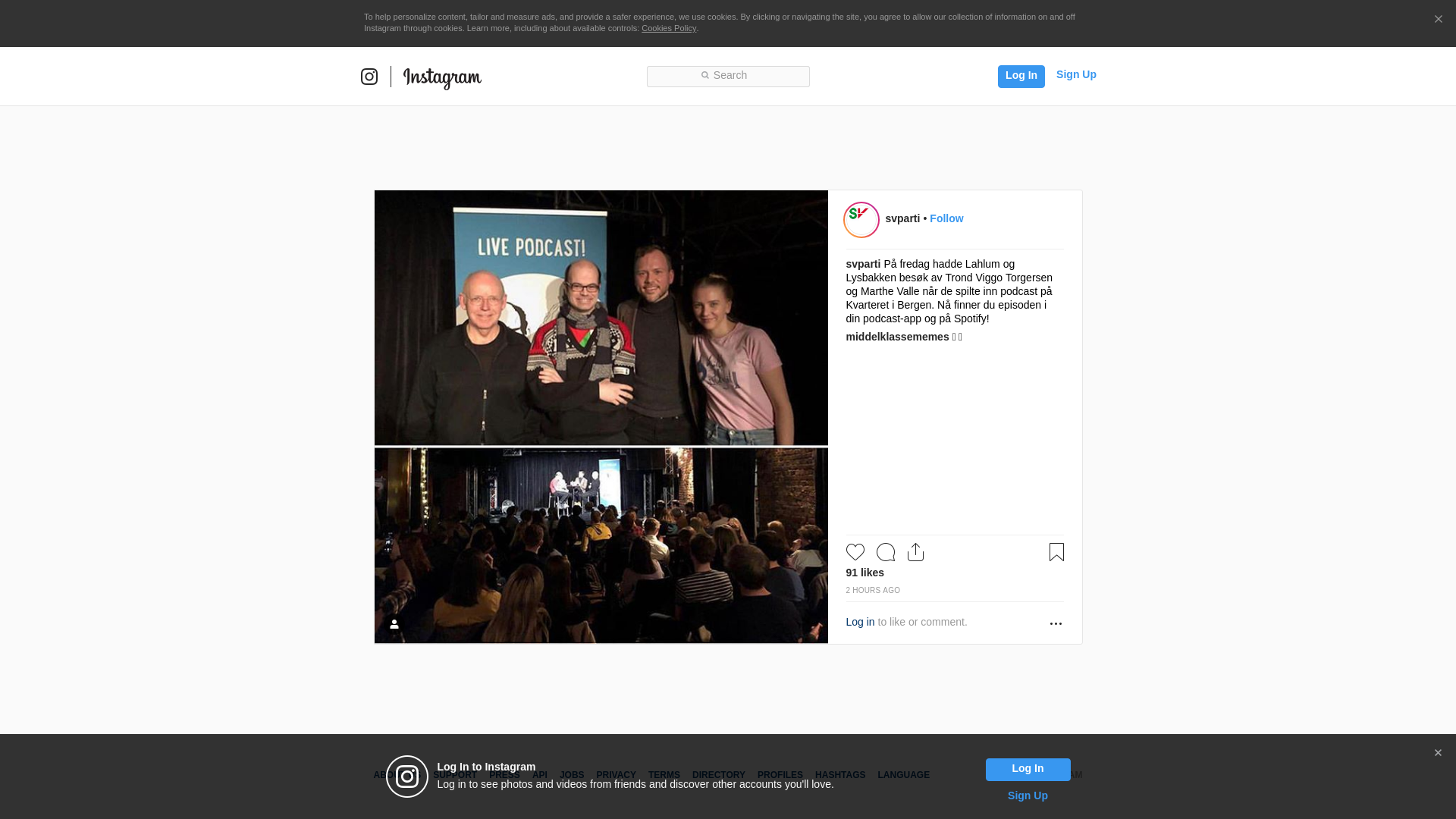Open middelklassememes commenter profile
1456x819 pixels.
tap(897, 337)
